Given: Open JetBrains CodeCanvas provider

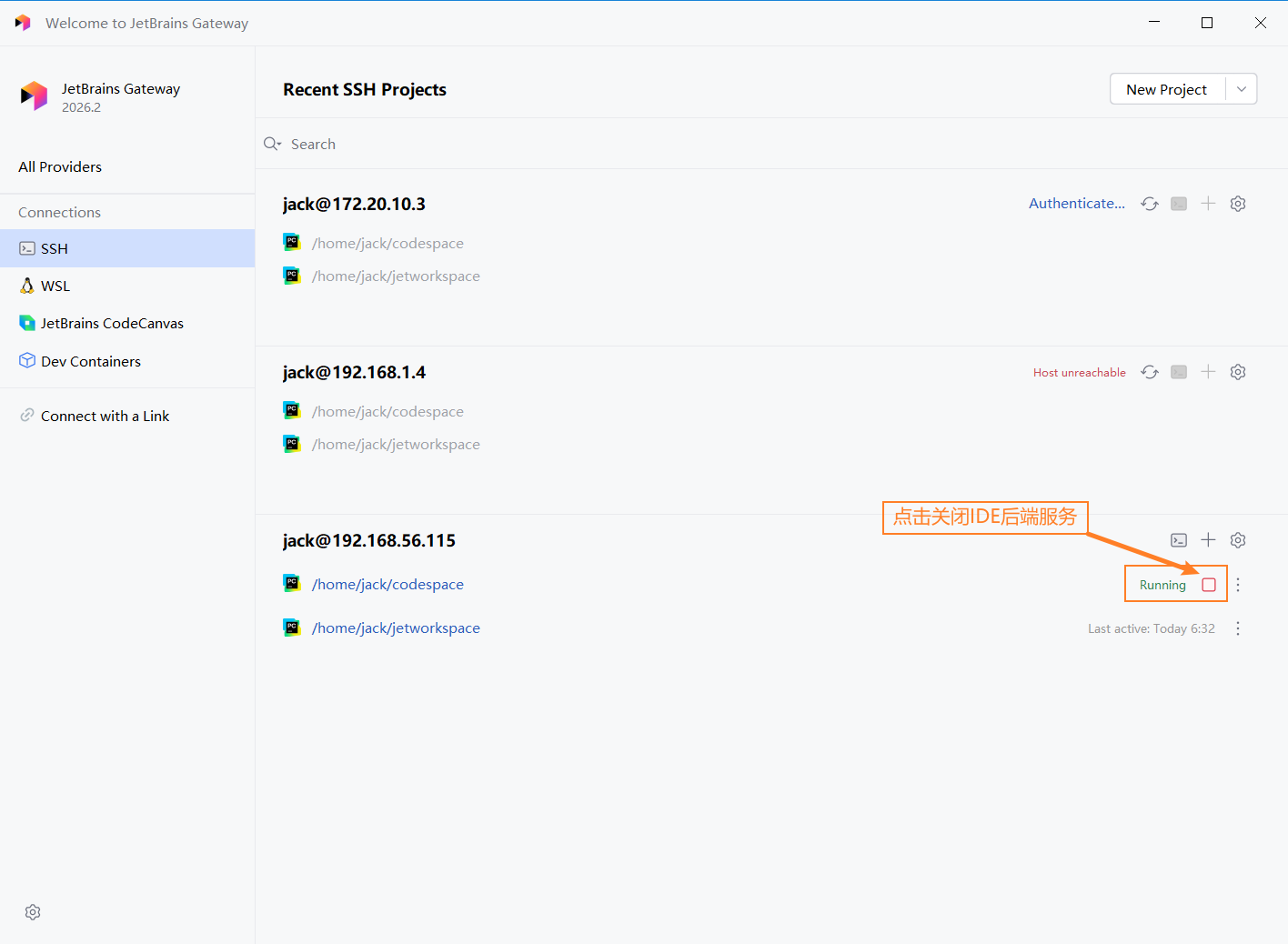Looking at the screenshot, I should point(127,323).
